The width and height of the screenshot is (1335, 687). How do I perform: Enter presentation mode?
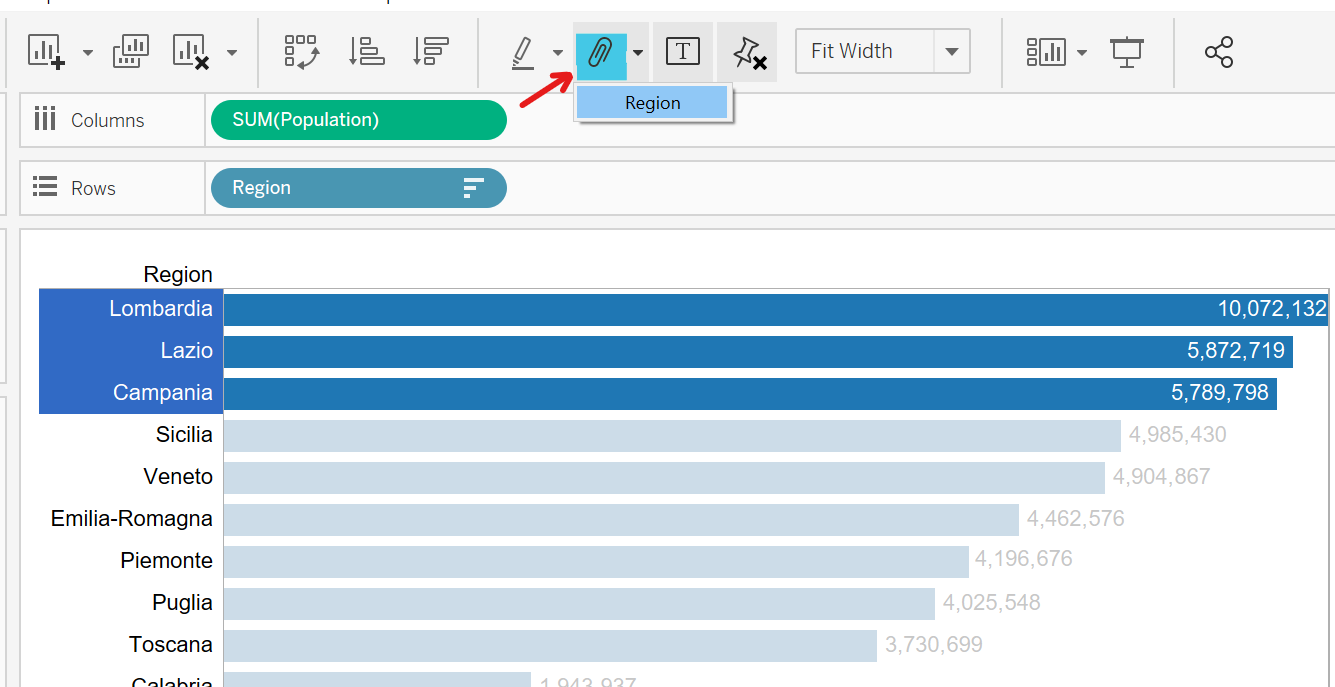pos(1128,52)
